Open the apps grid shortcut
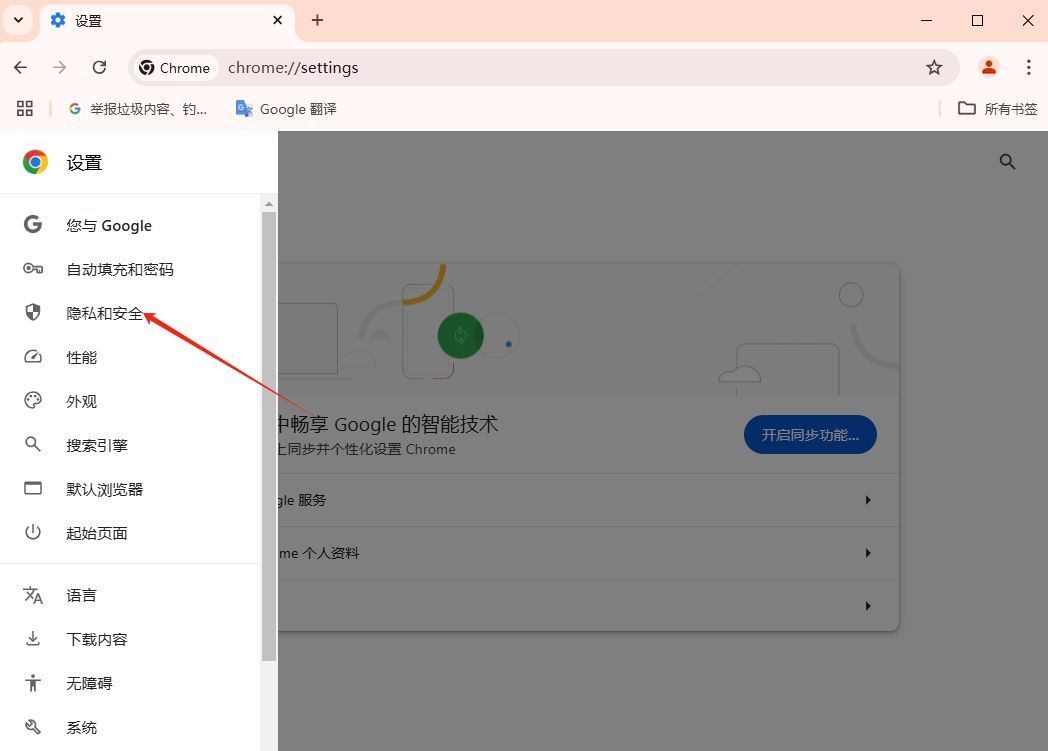This screenshot has height=751, width=1048. click(x=25, y=108)
